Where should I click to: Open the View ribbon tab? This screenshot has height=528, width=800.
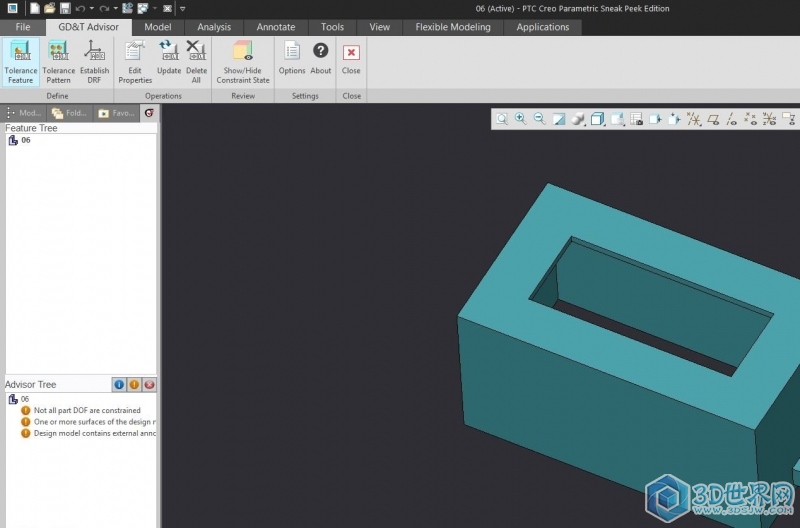[x=380, y=27]
